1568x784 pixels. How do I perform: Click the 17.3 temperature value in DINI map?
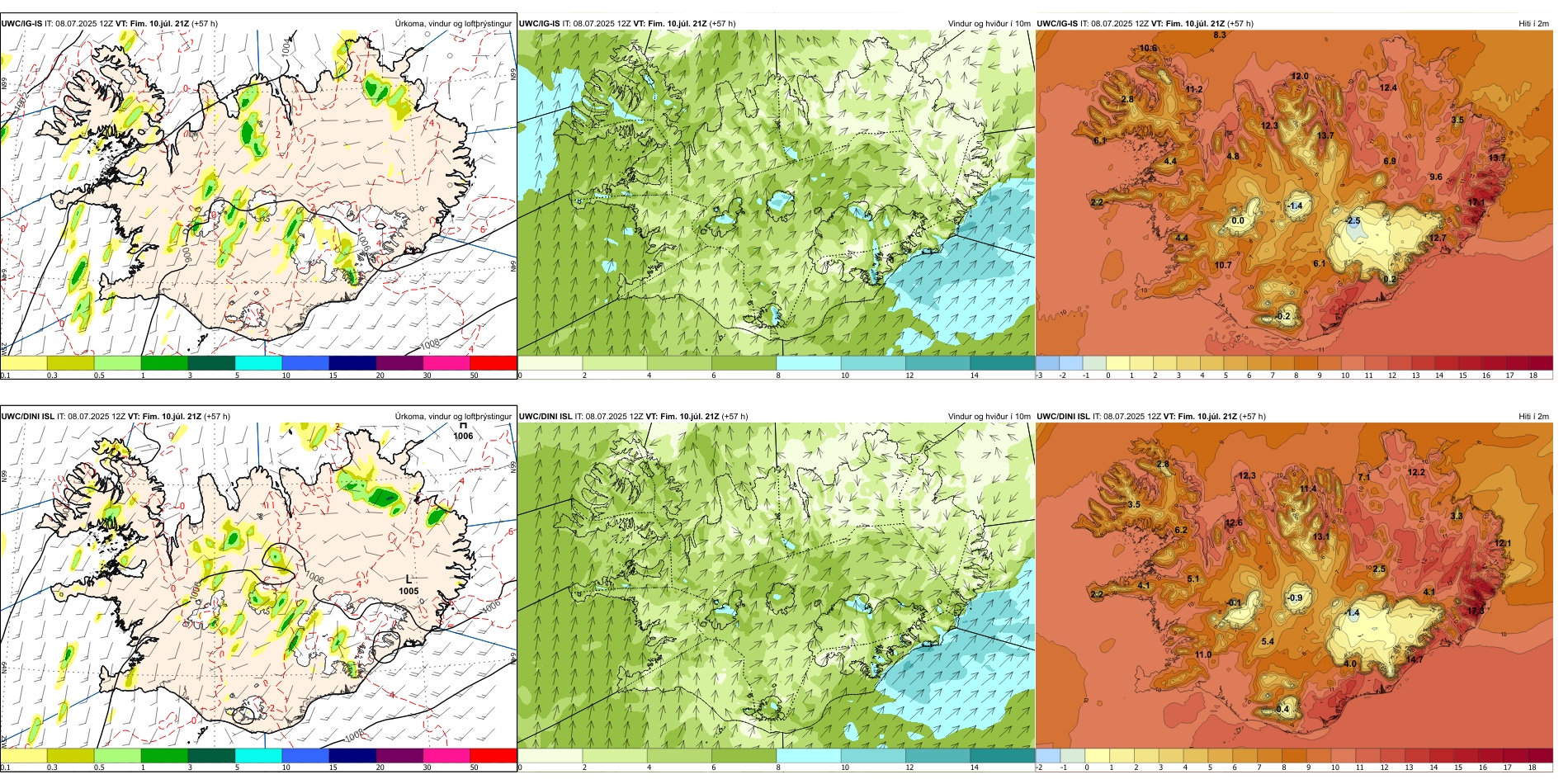pos(1476,611)
